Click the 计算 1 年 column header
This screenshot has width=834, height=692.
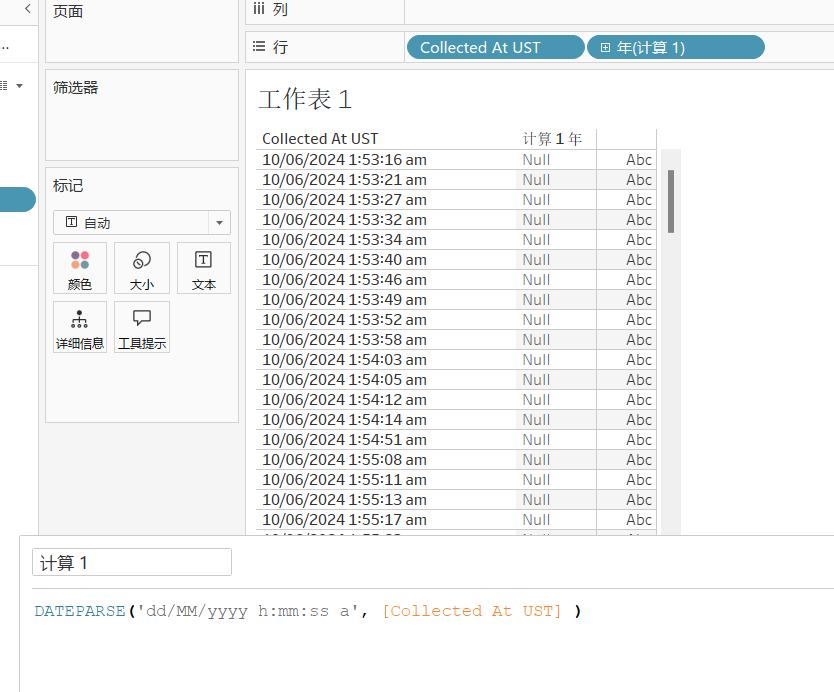[552, 139]
